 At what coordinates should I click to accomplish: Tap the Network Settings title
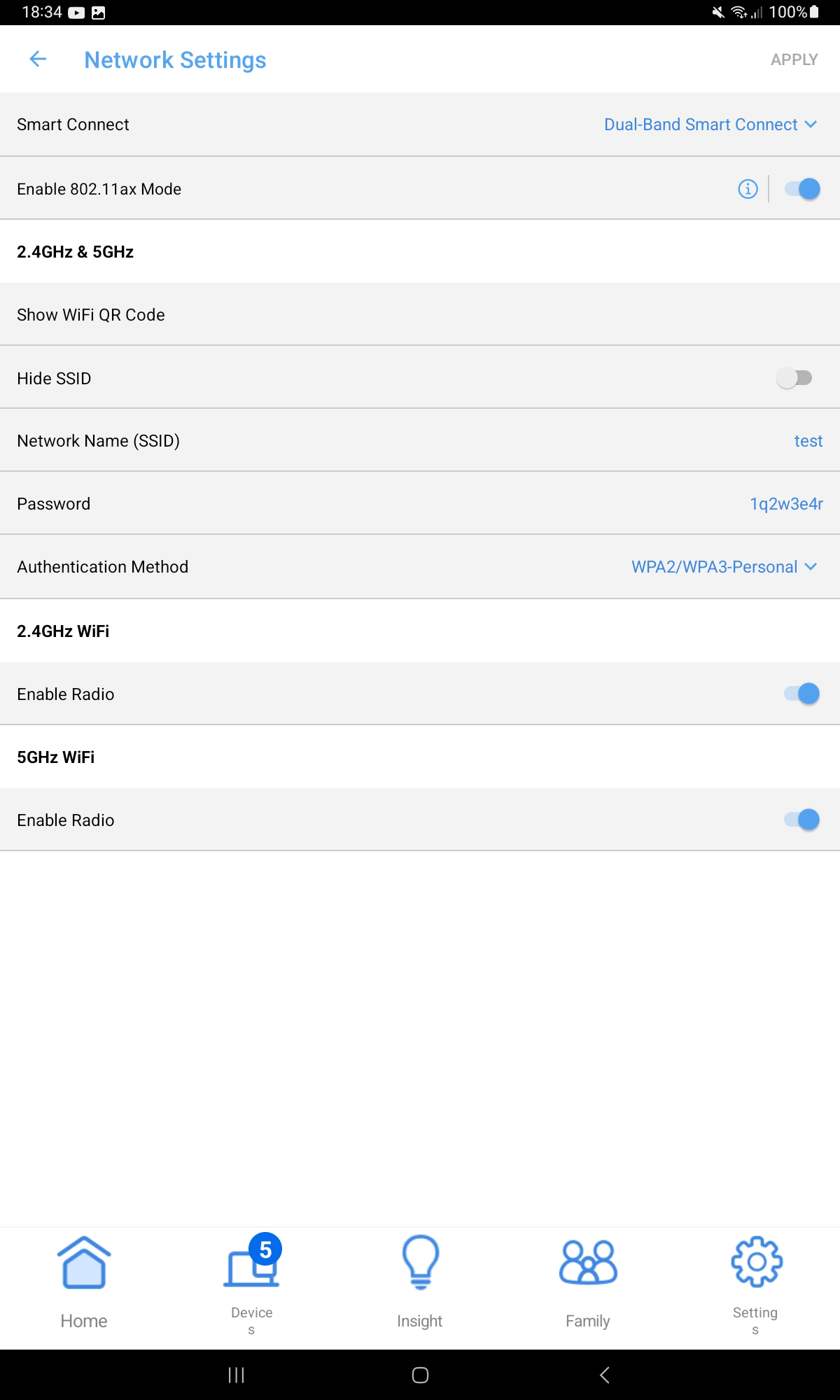[175, 60]
